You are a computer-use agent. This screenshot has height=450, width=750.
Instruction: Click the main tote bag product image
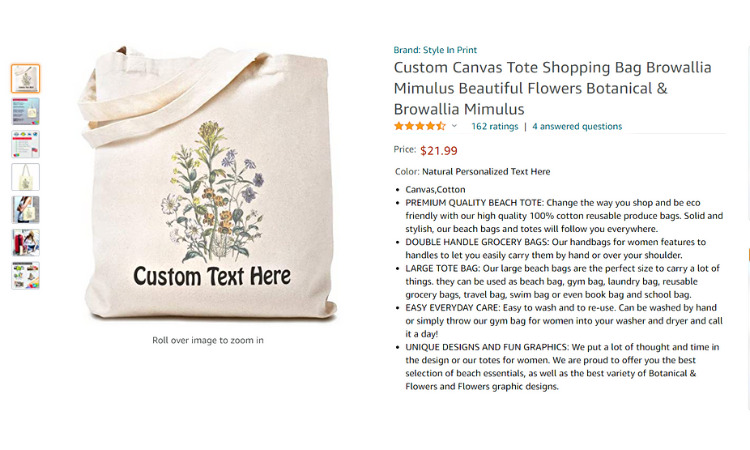click(x=208, y=183)
